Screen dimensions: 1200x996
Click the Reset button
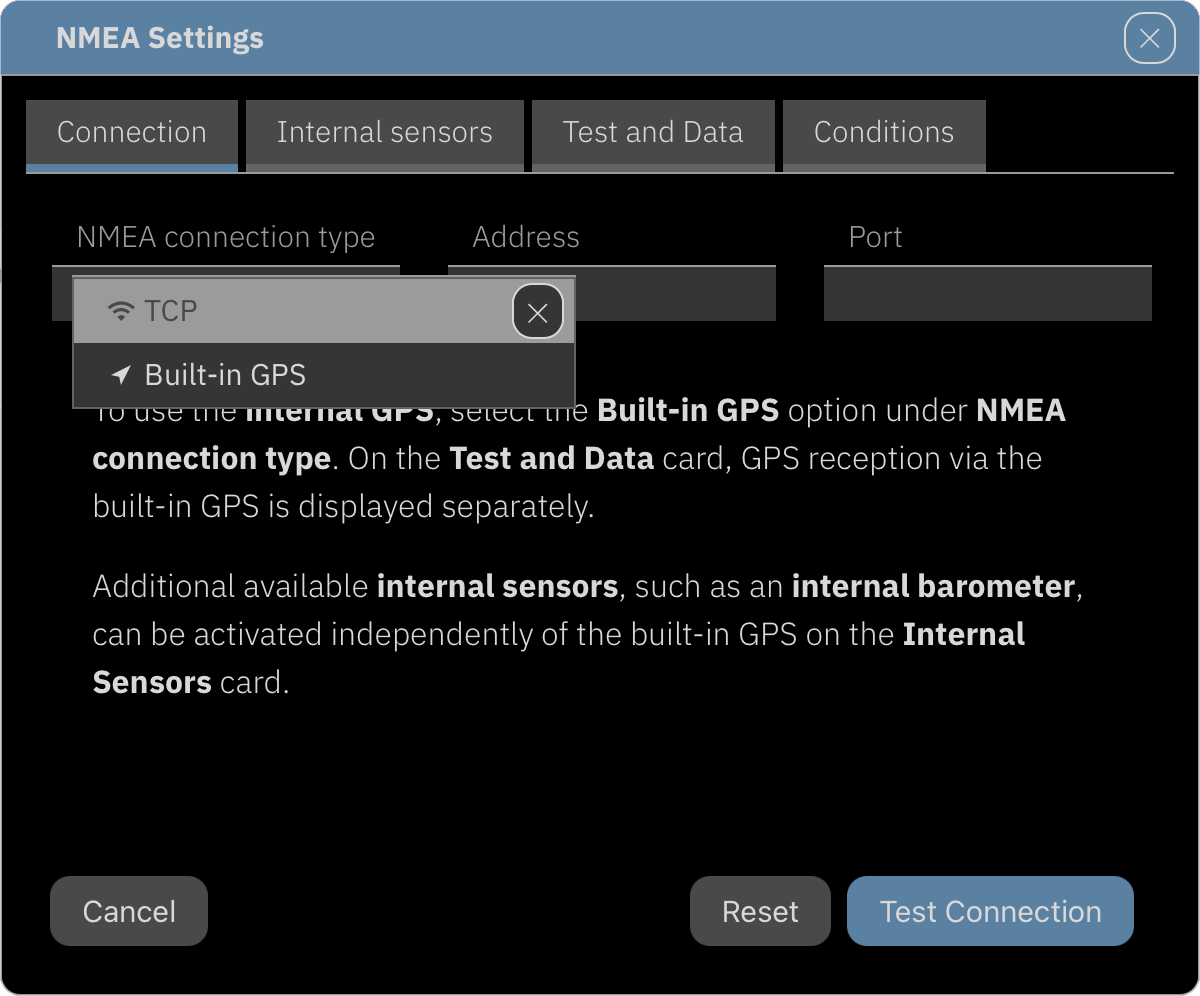[x=760, y=911]
